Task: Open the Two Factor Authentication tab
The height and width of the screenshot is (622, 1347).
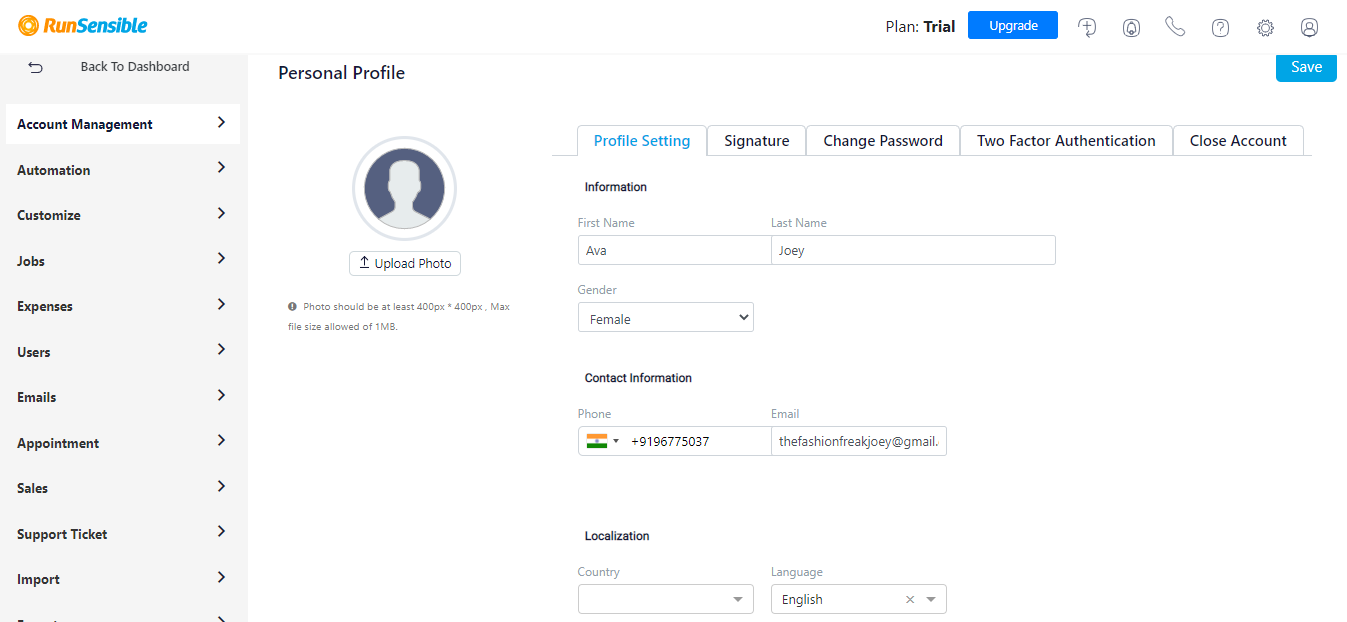Action: pyautogui.click(x=1066, y=141)
